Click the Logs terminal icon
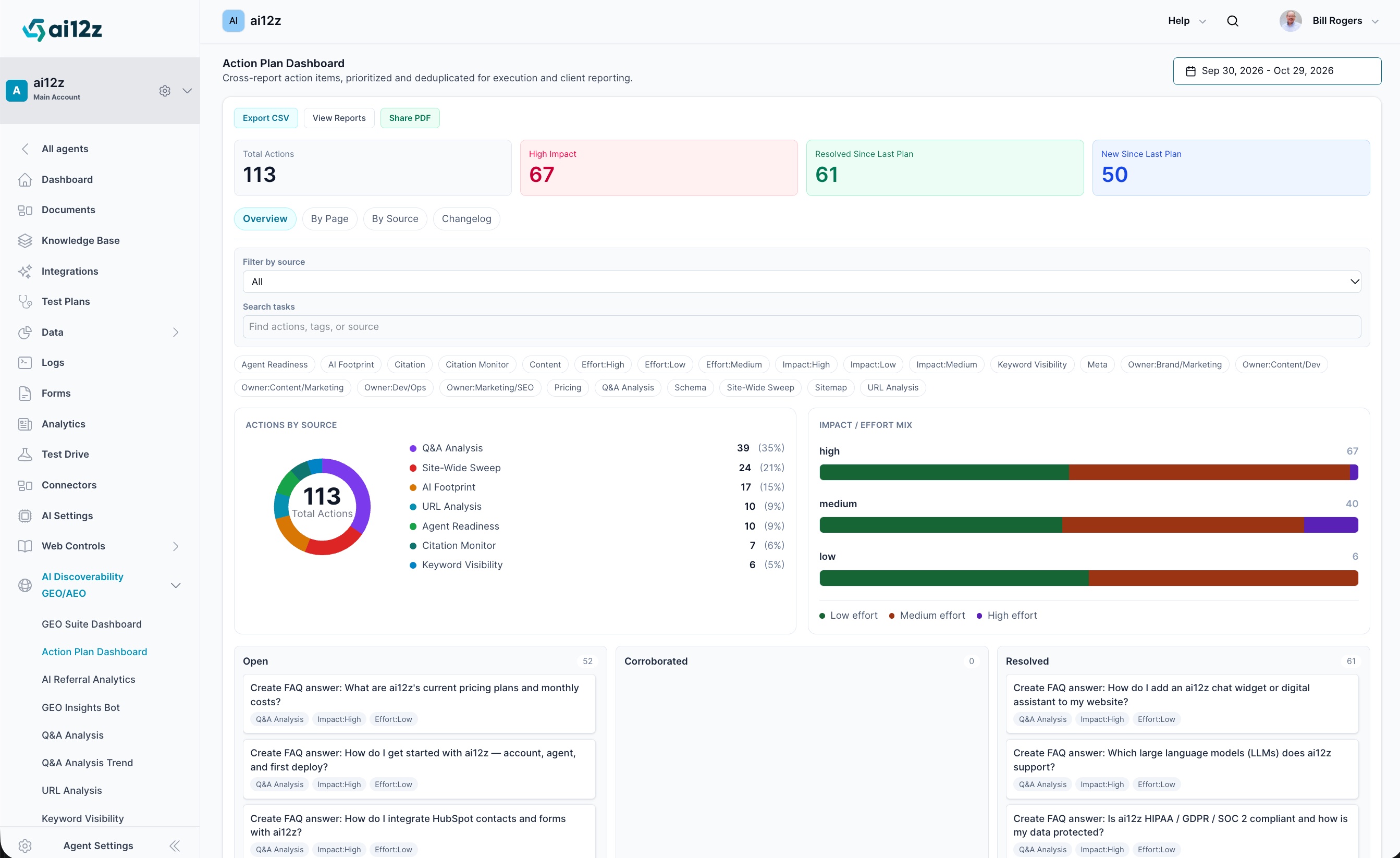 (25, 362)
